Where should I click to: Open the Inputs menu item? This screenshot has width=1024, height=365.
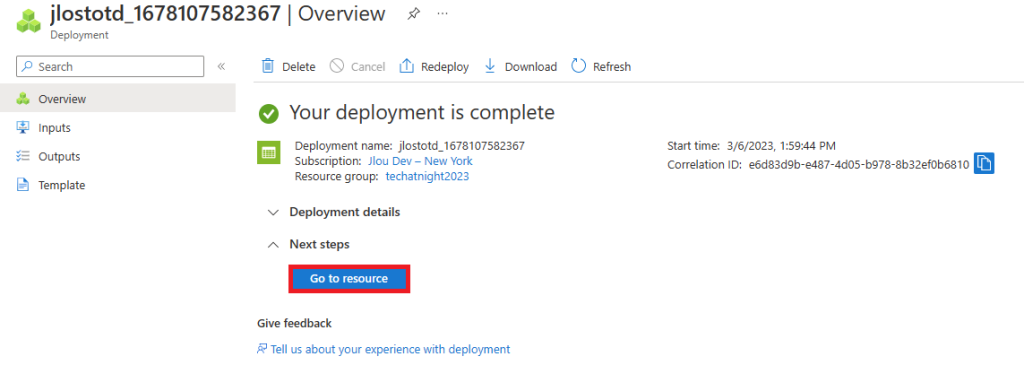(118, 128)
